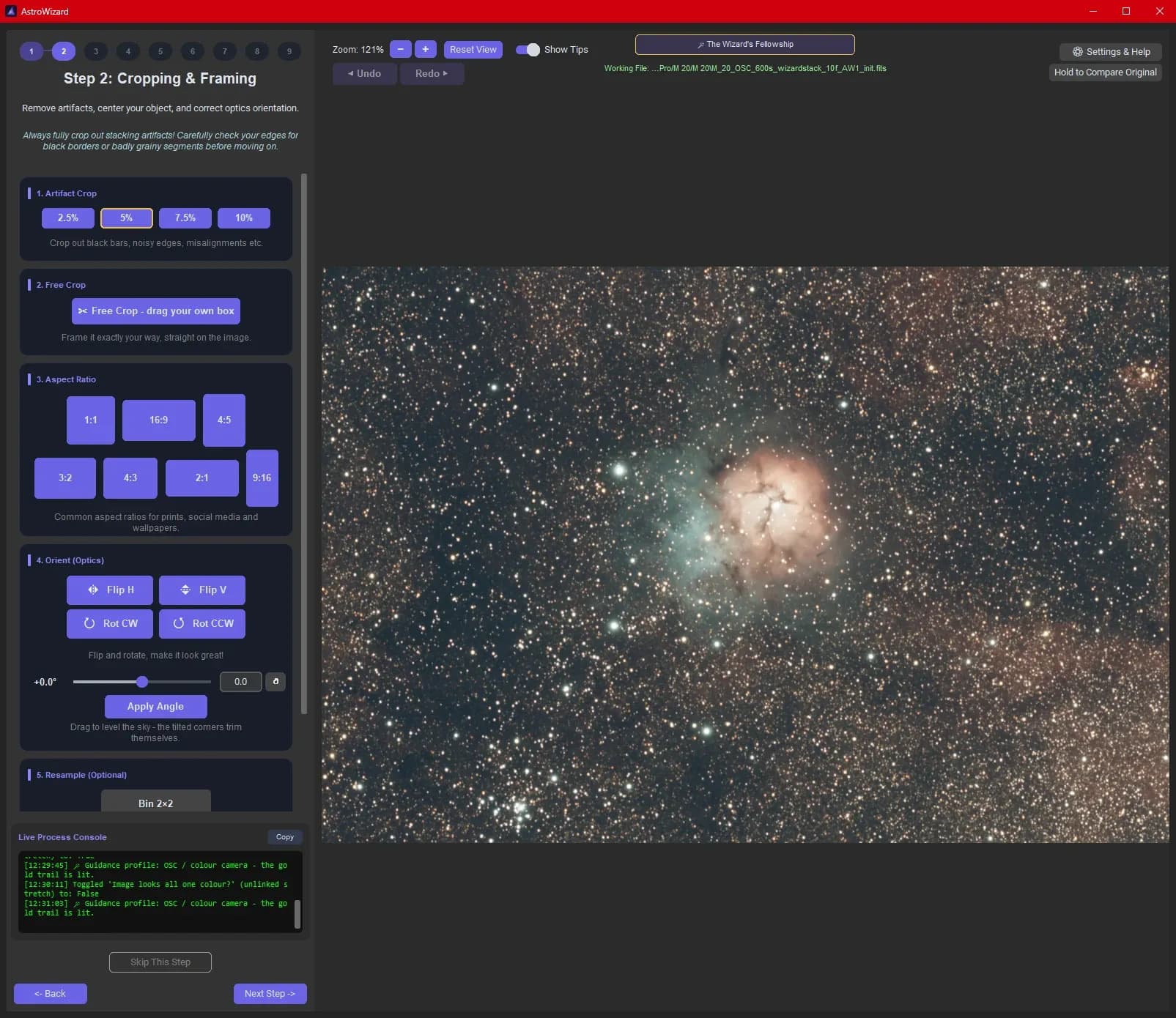
Task: Apply the 7.5% artifact crop
Action: (x=185, y=218)
